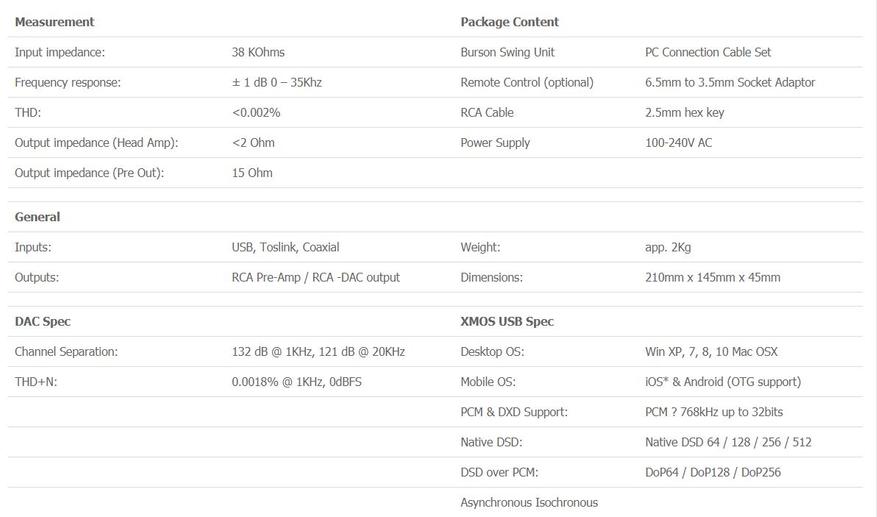Image resolution: width=877 pixels, height=517 pixels.
Task: Click the Dimensions value 210mm x 145mm x 45mm
Action: (x=713, y=278)
